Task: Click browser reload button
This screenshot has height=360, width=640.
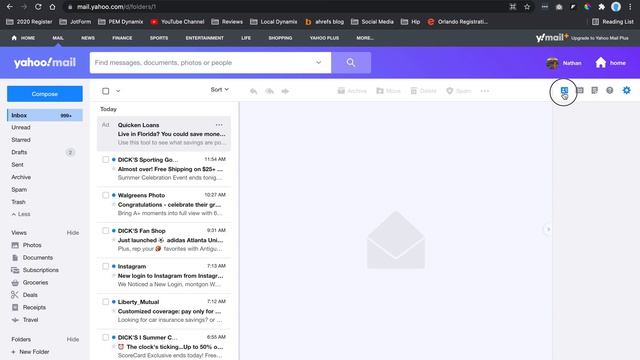Action: click(x=38, y=7)
